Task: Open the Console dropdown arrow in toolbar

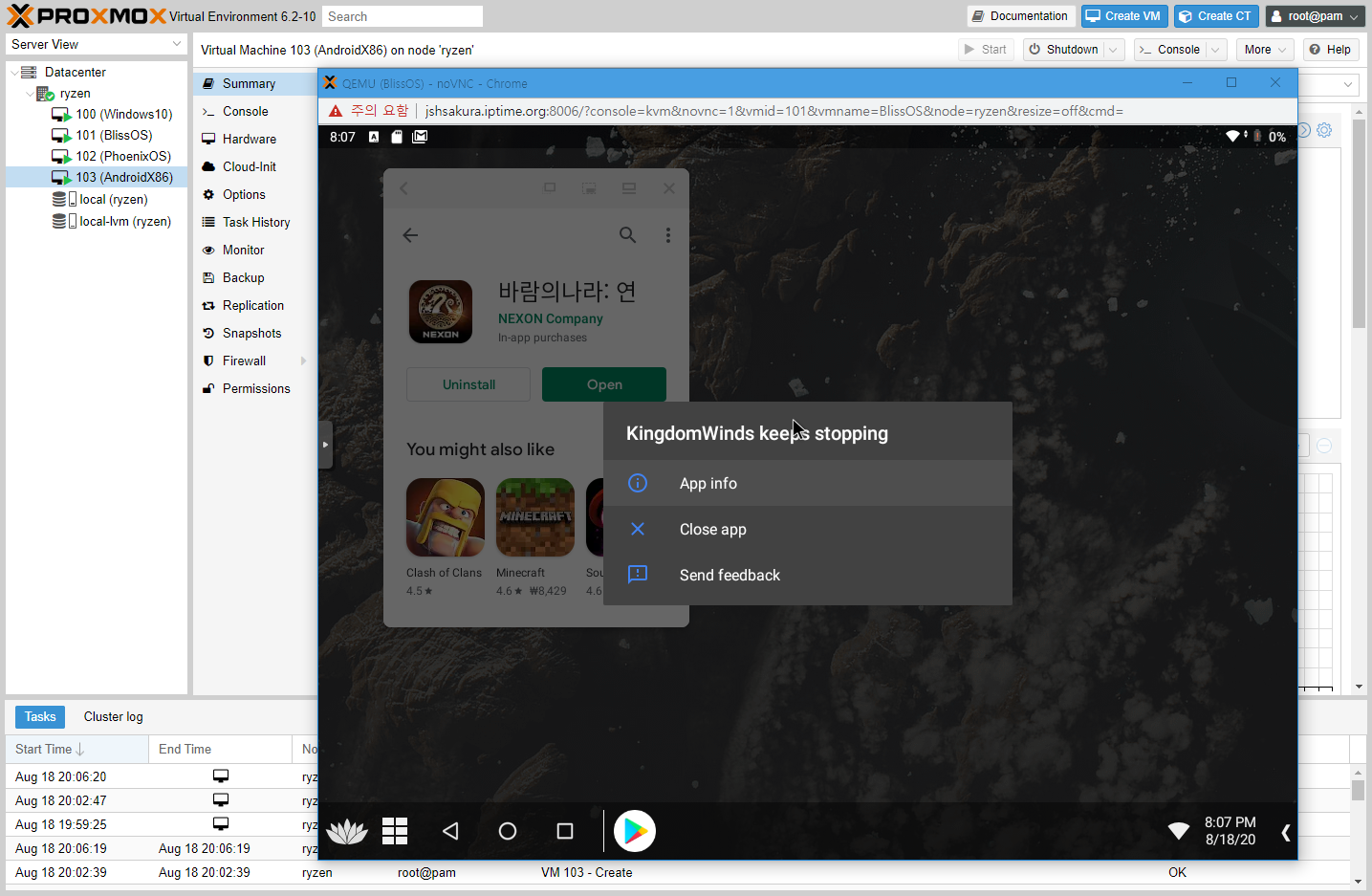Action: [x=1215, y=50]
